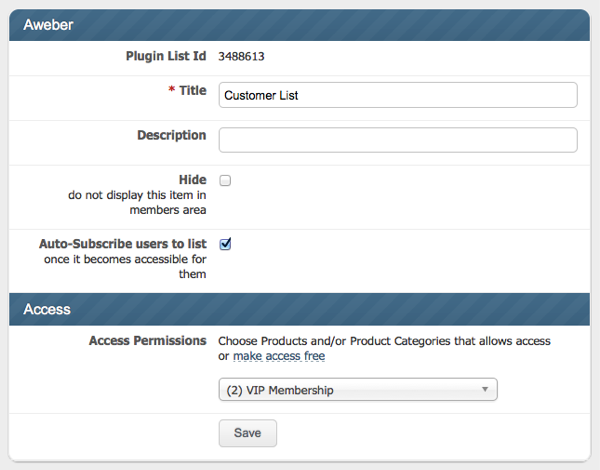
Task: Click the 'make access free' link
Action: (x=279, y=356)
